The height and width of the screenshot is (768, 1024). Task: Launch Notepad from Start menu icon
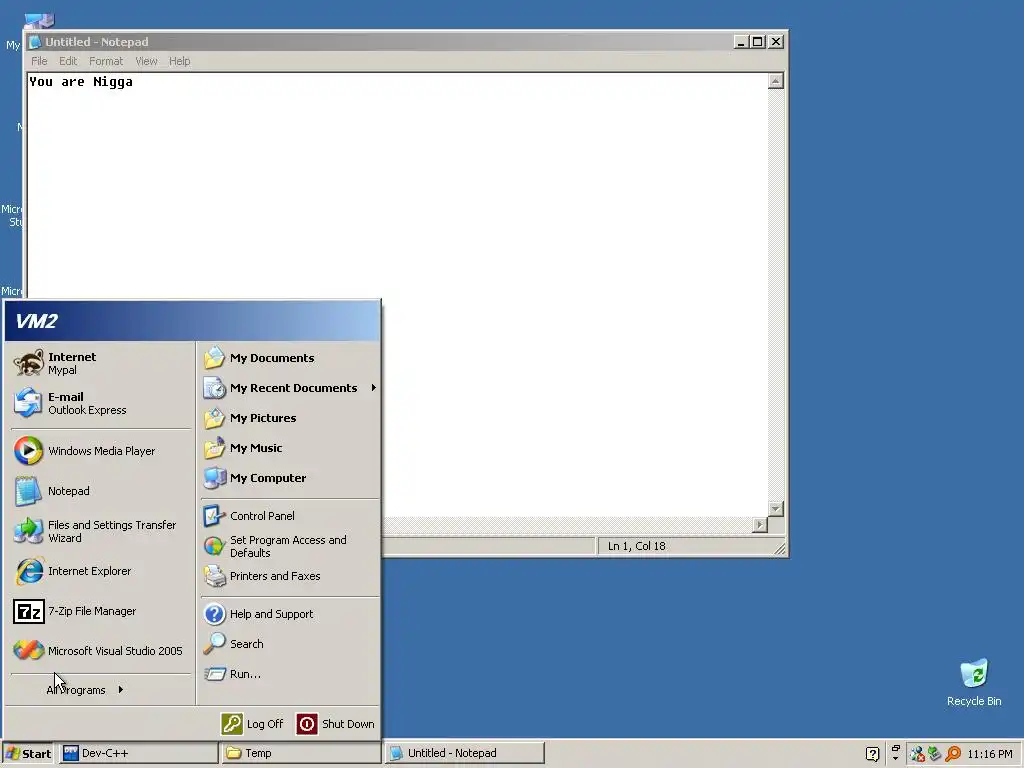[29, 491]
